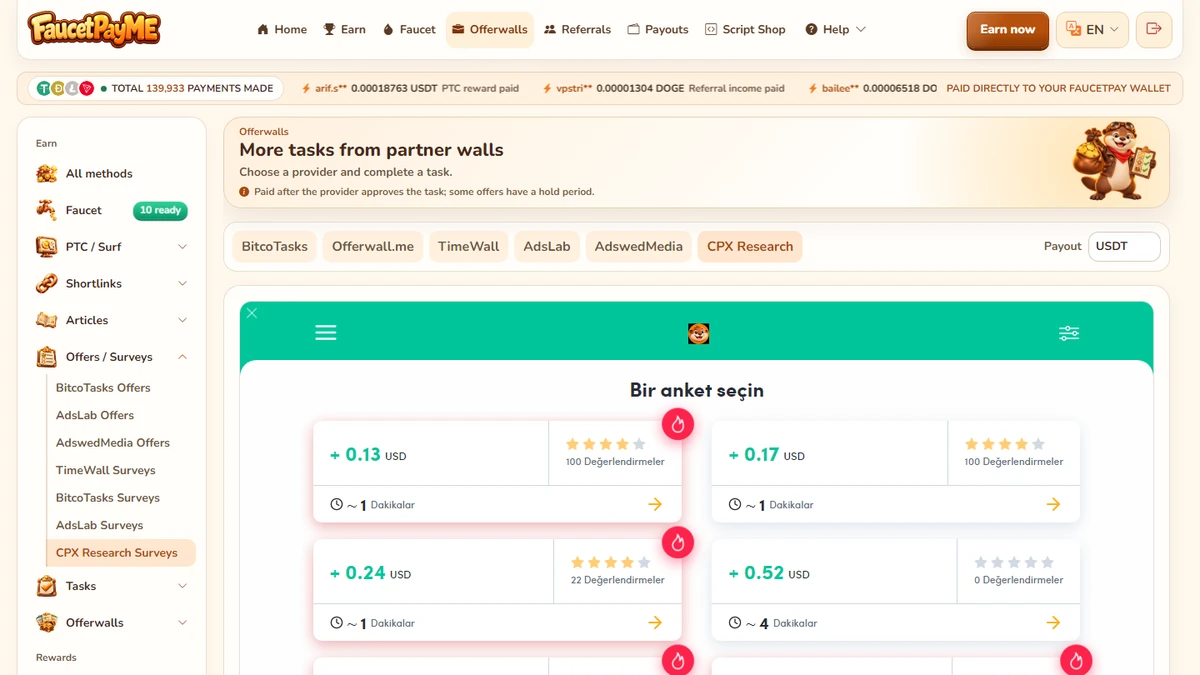1200x675 pixels.
Task: Switch to the AdsLab provider tab
Action: (x=547, y=247)
